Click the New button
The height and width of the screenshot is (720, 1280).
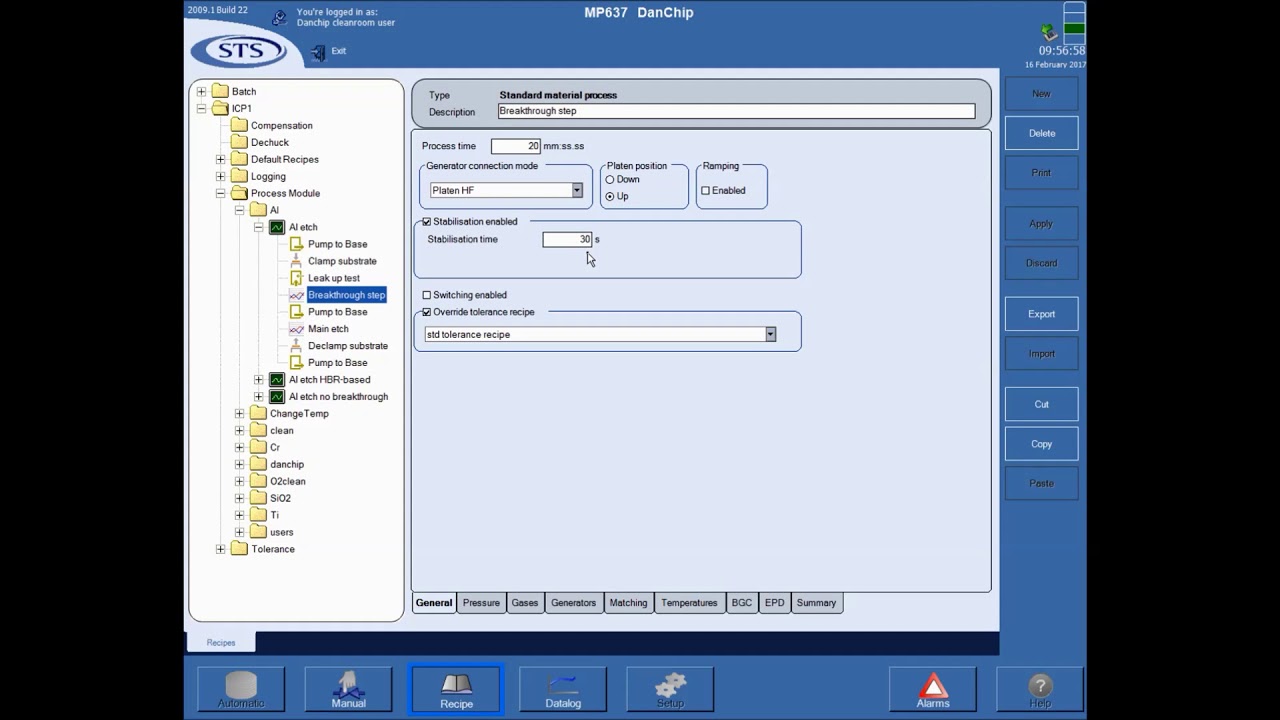tap(1041, 94)
